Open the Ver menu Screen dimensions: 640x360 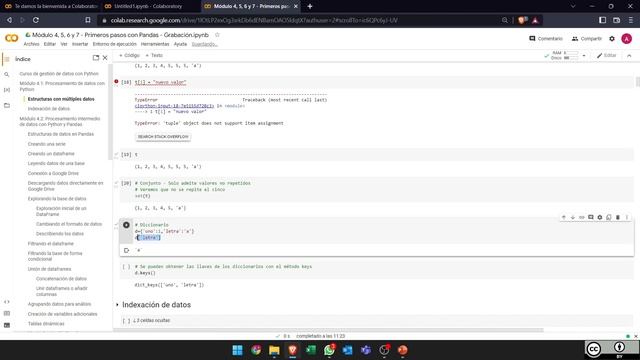click(x=64, y=44)
